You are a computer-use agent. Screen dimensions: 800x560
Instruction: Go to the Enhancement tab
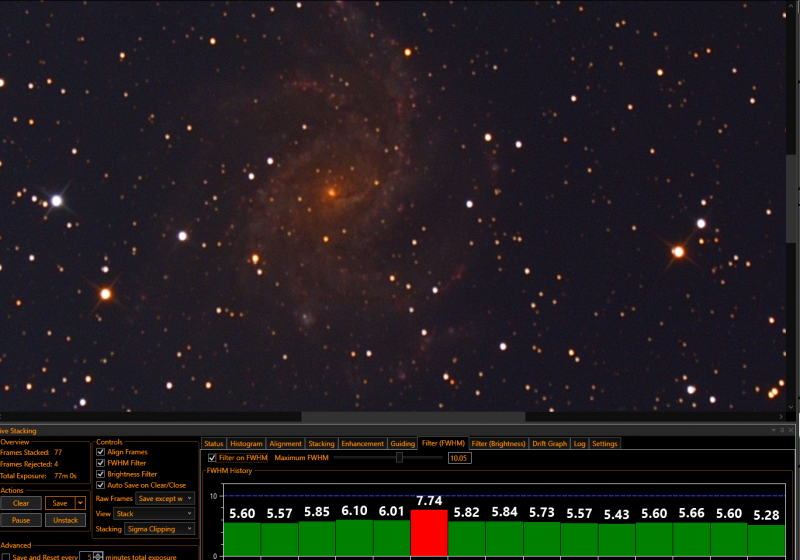click(363, 444)
